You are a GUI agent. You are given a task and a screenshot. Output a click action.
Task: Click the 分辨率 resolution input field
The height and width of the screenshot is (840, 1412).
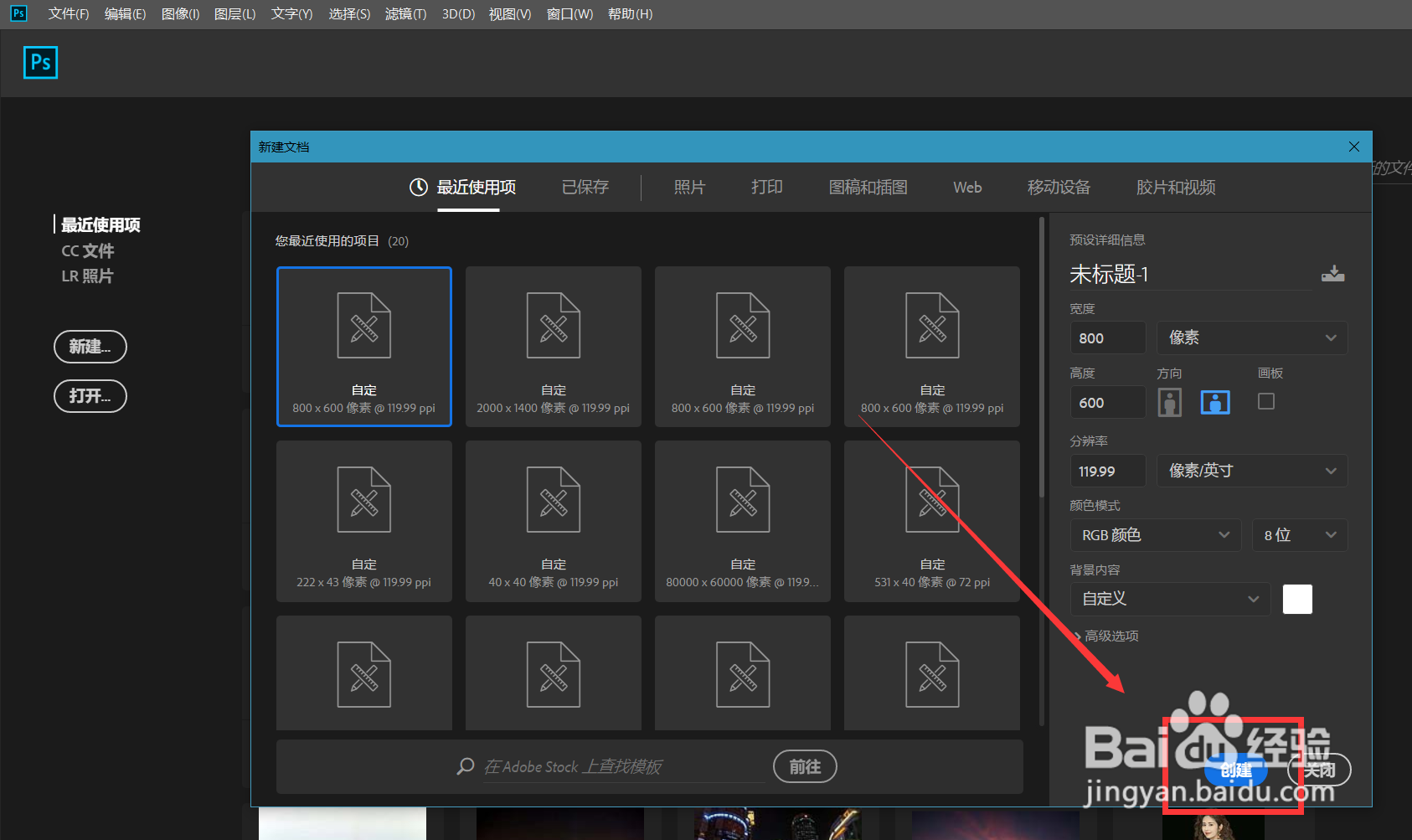(x=1107, y=471)
